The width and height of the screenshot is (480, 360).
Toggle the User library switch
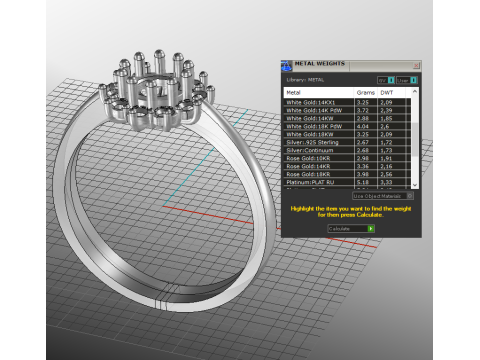point(407,80)
